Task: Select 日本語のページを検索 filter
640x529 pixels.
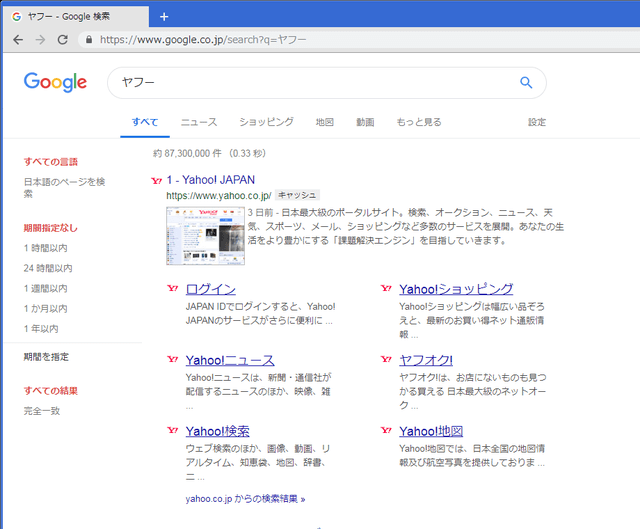Action: click(x=64, y=187)
